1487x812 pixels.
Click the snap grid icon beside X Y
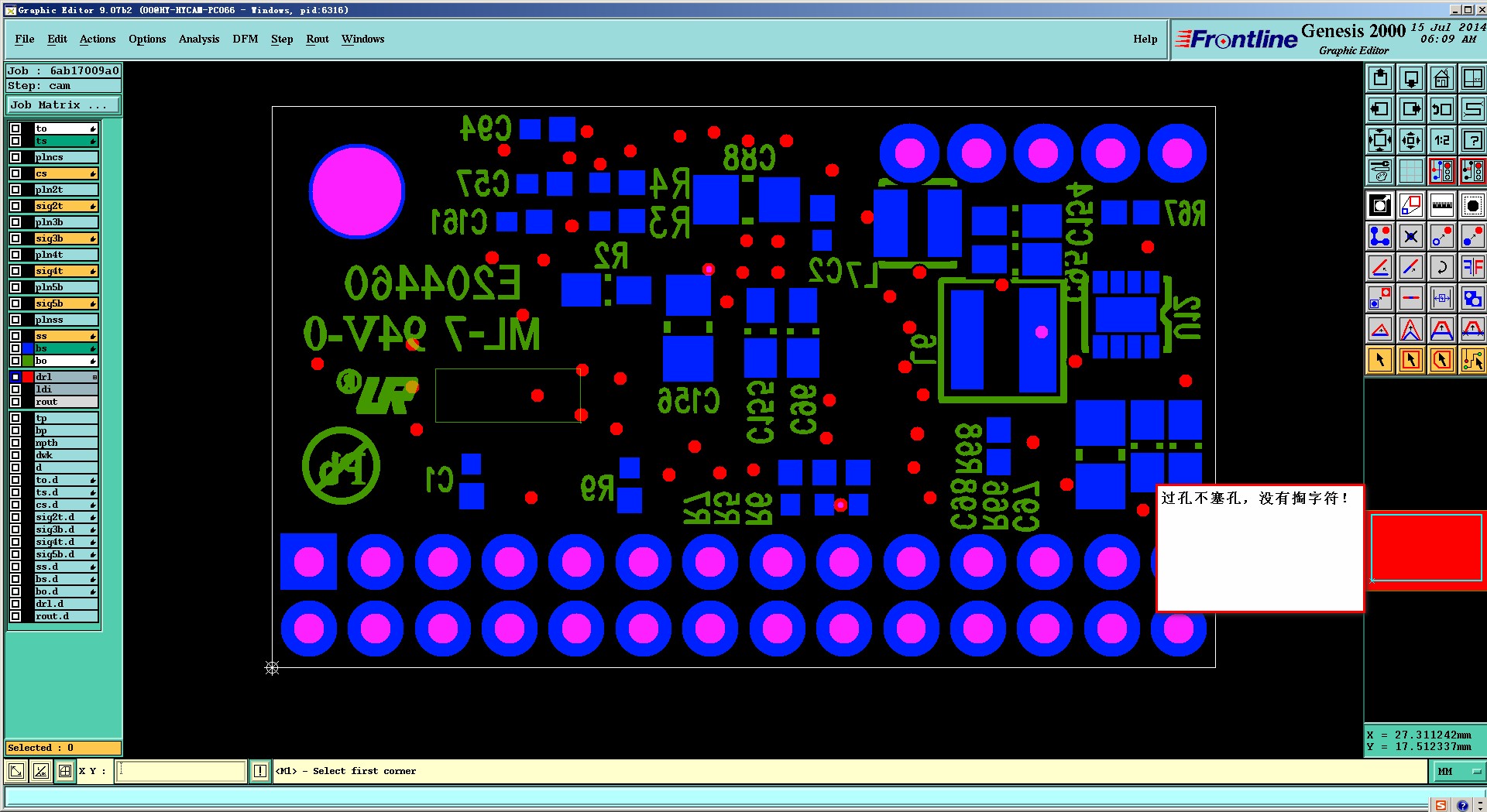[x=65, y=771]
